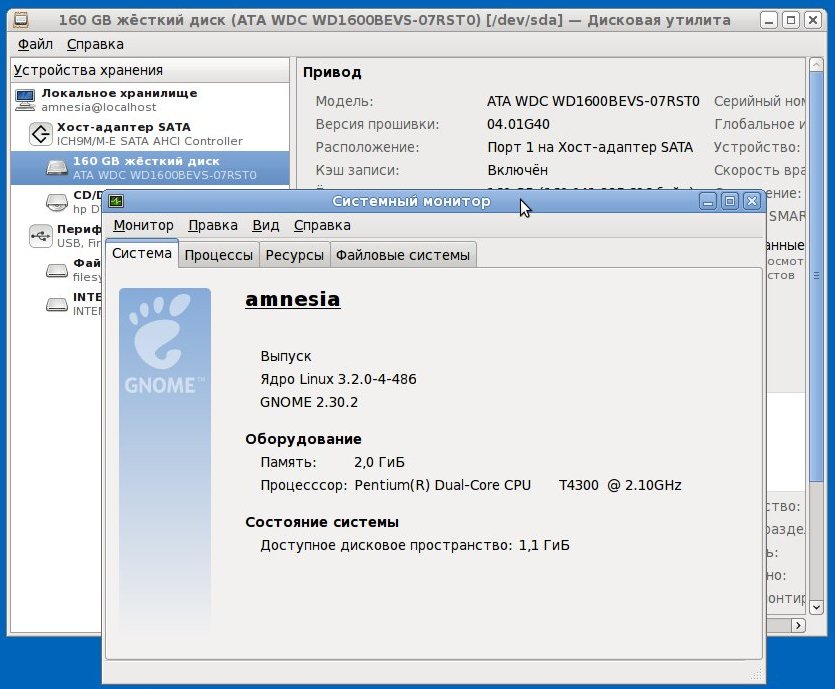The image size is (835, 689).
Task: Click the 160 GB hard disk icon
Action: coord(56,167)
